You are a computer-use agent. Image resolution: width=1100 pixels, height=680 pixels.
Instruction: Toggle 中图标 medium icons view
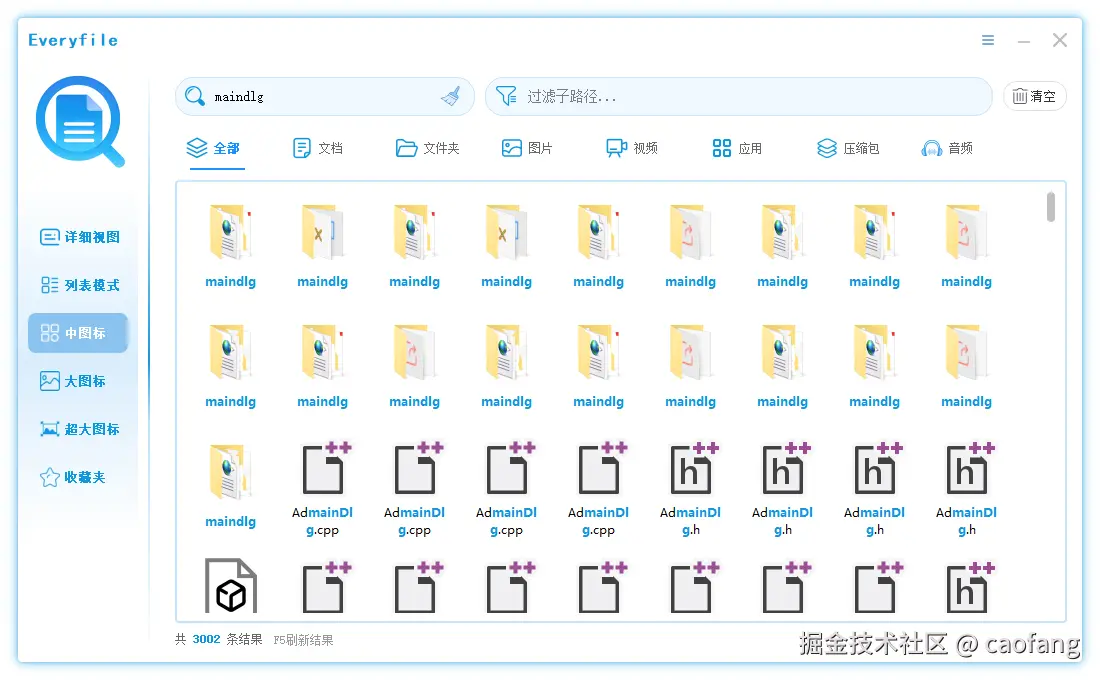pyautogui.click(x=77, y=333)
